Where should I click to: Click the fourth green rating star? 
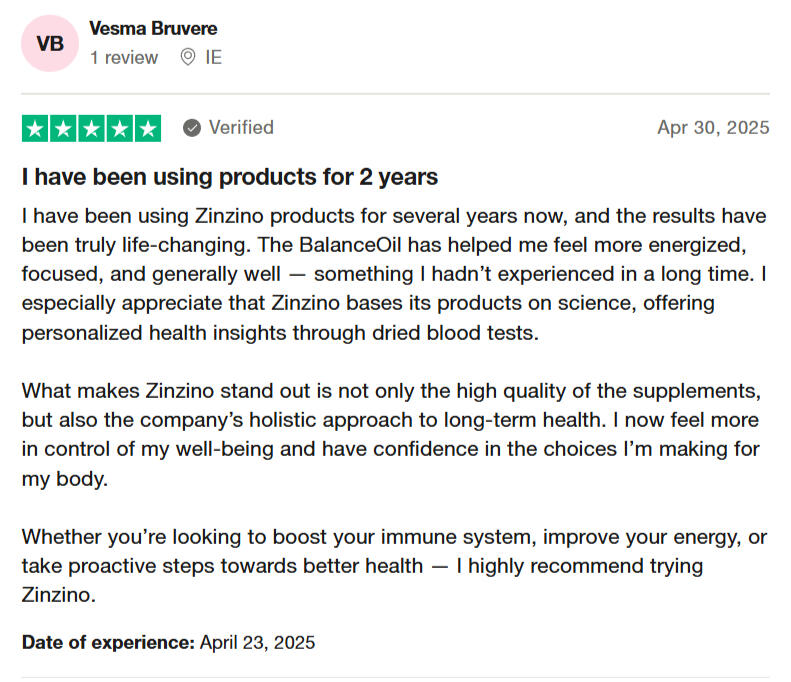click(x=119, y=128)
